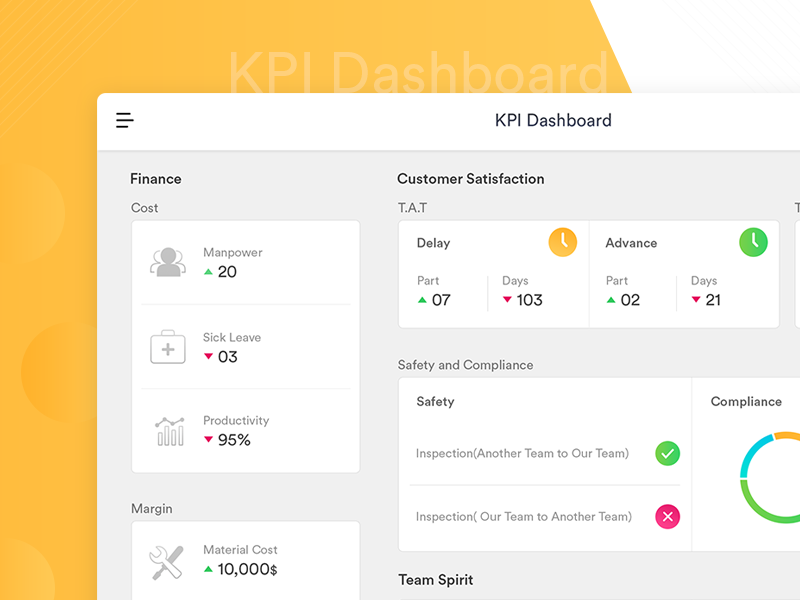This screenshot has width=800, height=600.
Task: Select the Finance section heading
Action: [x=156, y=179]
